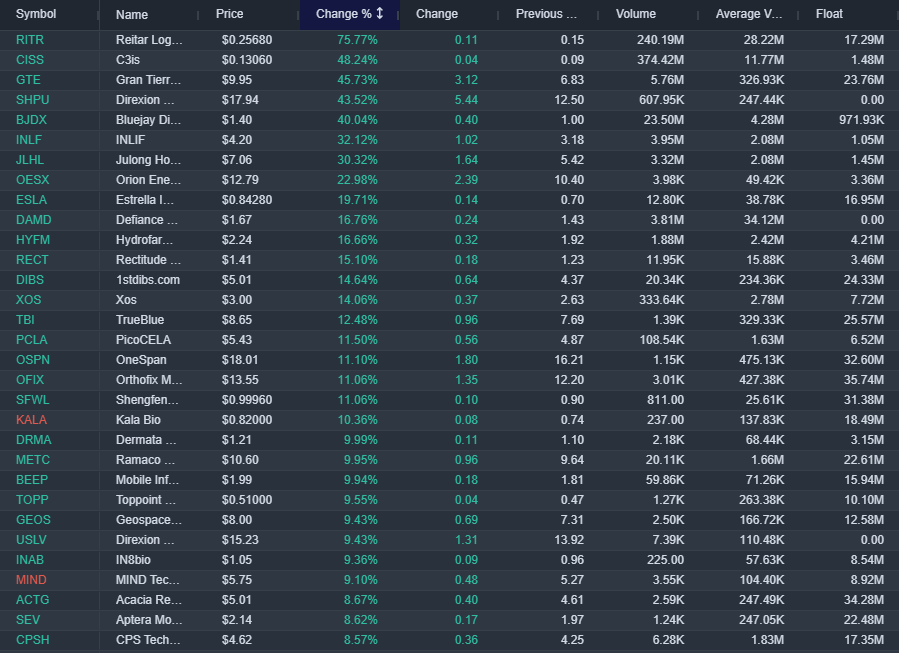Toggle sort arrow icon on Change % column
The image size is (899, 653).
[x=380, y=13]
